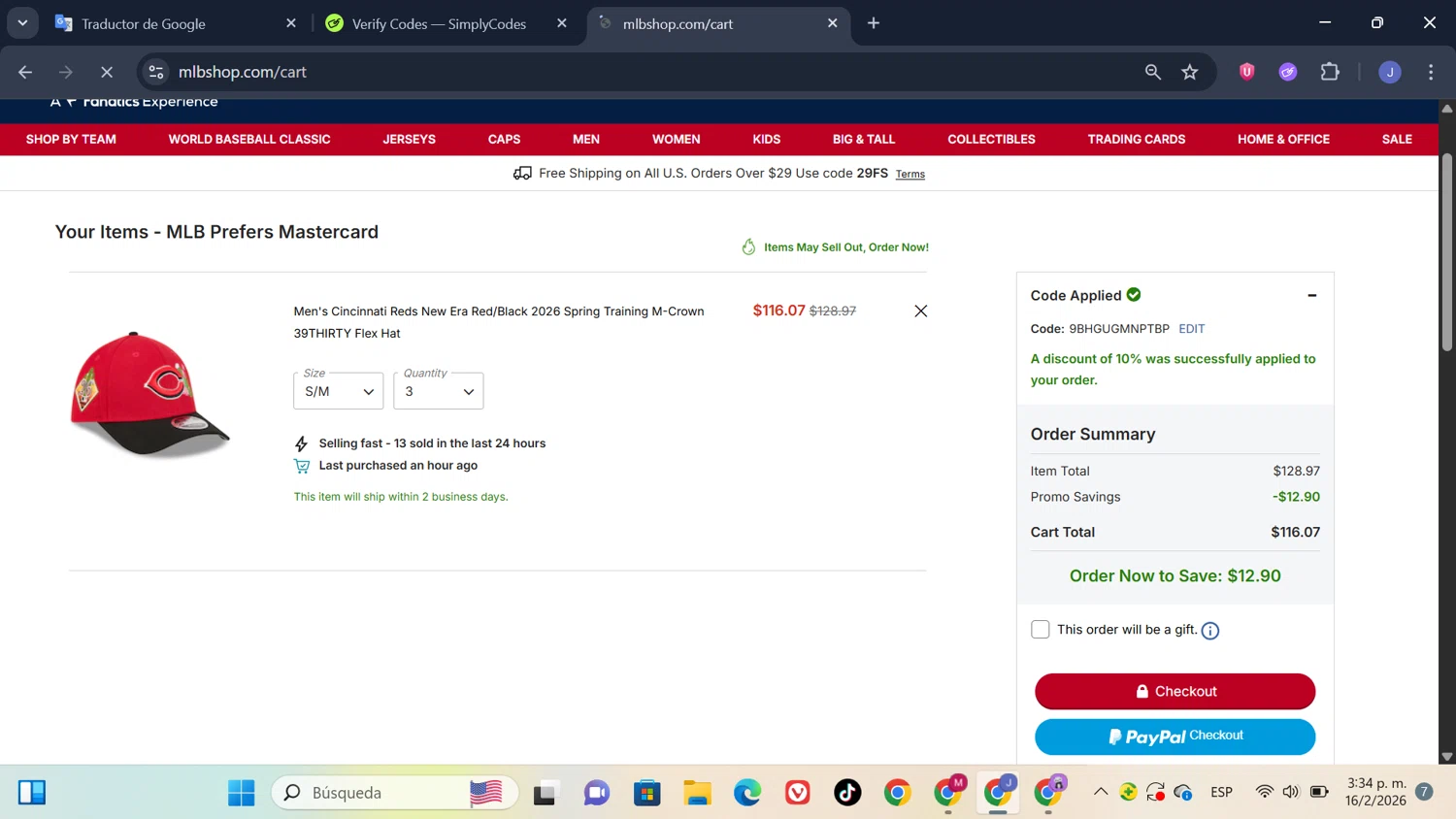Open the MEN menu

[586, 140]
